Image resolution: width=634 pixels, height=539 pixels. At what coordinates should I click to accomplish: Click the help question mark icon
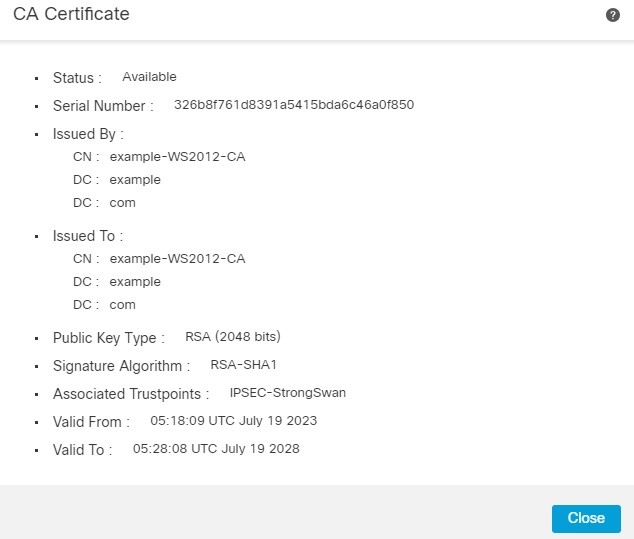[x=613, y=16]
